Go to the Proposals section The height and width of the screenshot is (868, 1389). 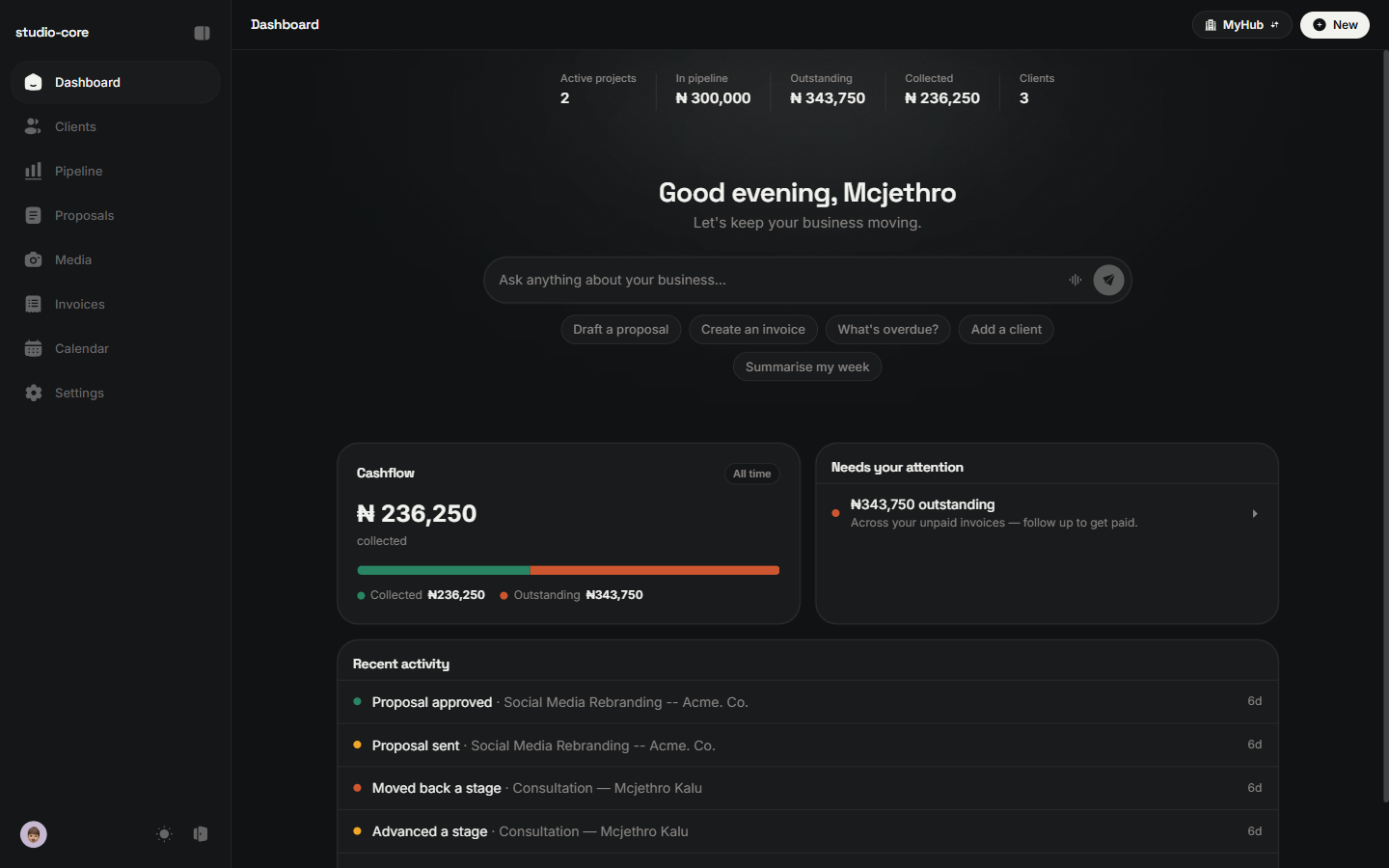(x=115, y=215)
